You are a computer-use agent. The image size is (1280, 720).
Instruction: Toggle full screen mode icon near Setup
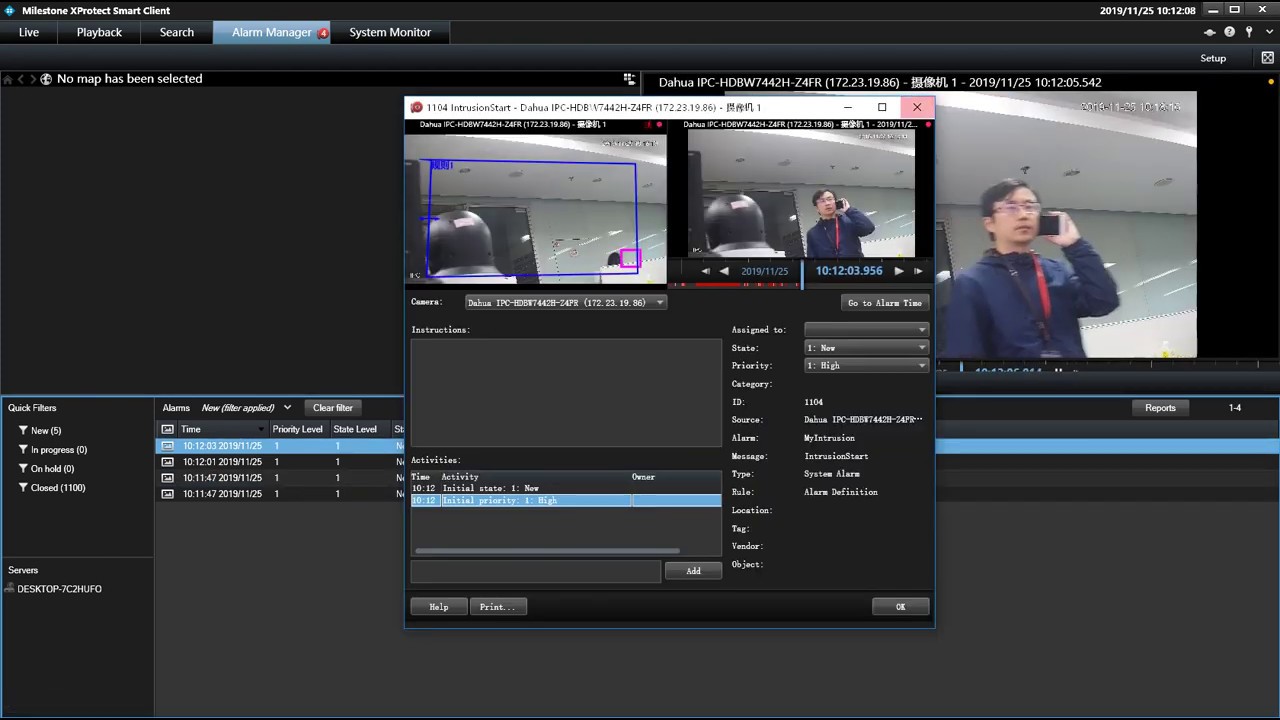click(1268, 58)
